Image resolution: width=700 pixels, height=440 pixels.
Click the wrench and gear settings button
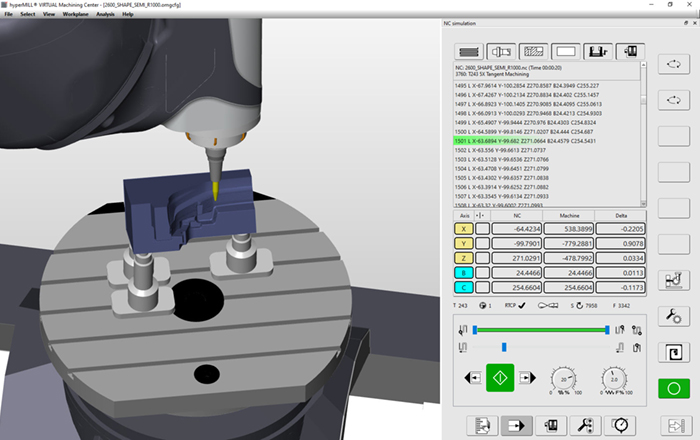click(x=674, y=316)
